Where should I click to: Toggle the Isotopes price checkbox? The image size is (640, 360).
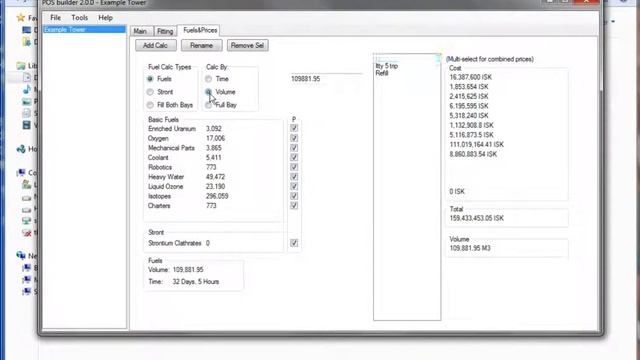coord(294,196)
